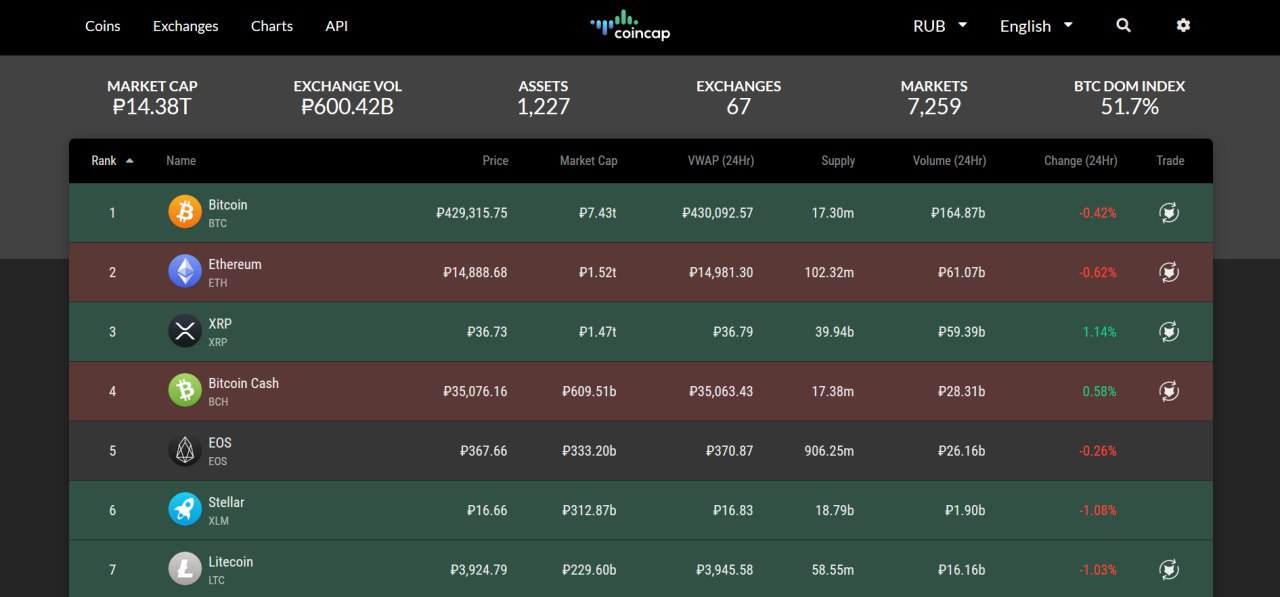Click the Market Cap ₽14.38T stat
Screen dimensions: 1280x597
click(152, 97)
